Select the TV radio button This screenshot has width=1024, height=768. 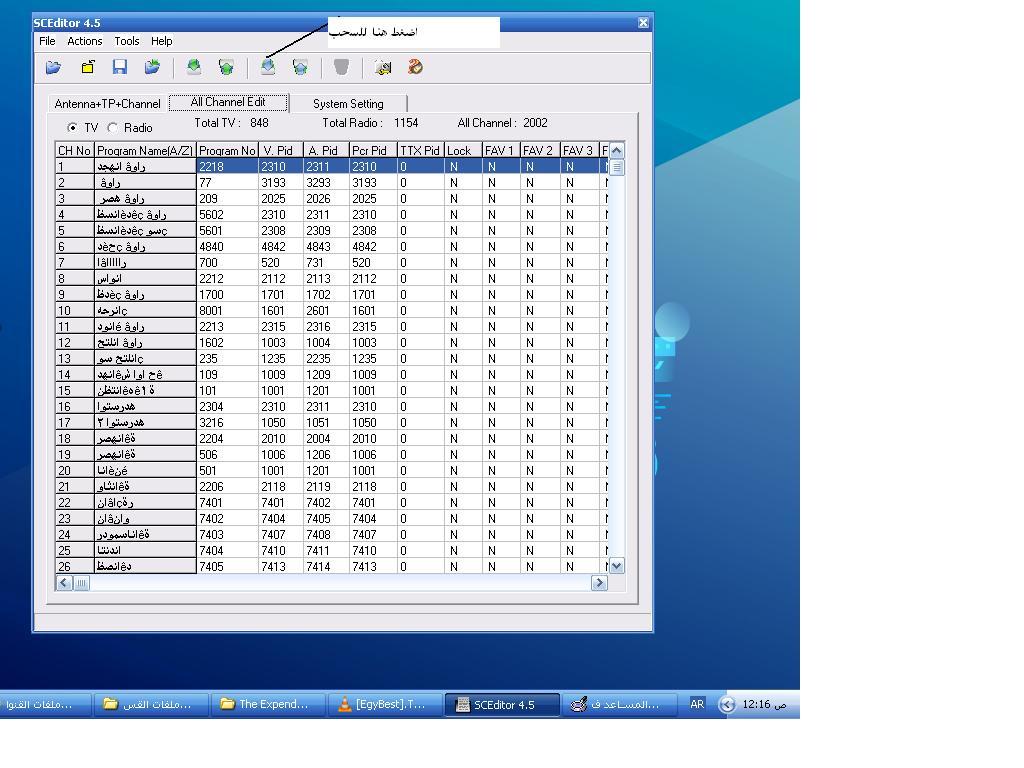pyautogui.click(x=72, y=127)
